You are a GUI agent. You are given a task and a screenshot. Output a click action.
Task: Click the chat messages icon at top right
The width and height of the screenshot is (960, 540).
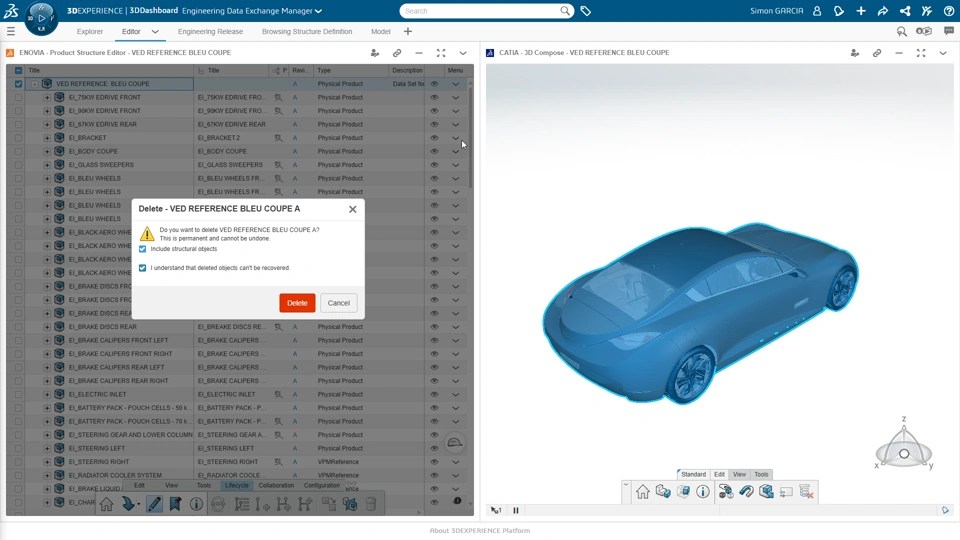coord(949,31)
